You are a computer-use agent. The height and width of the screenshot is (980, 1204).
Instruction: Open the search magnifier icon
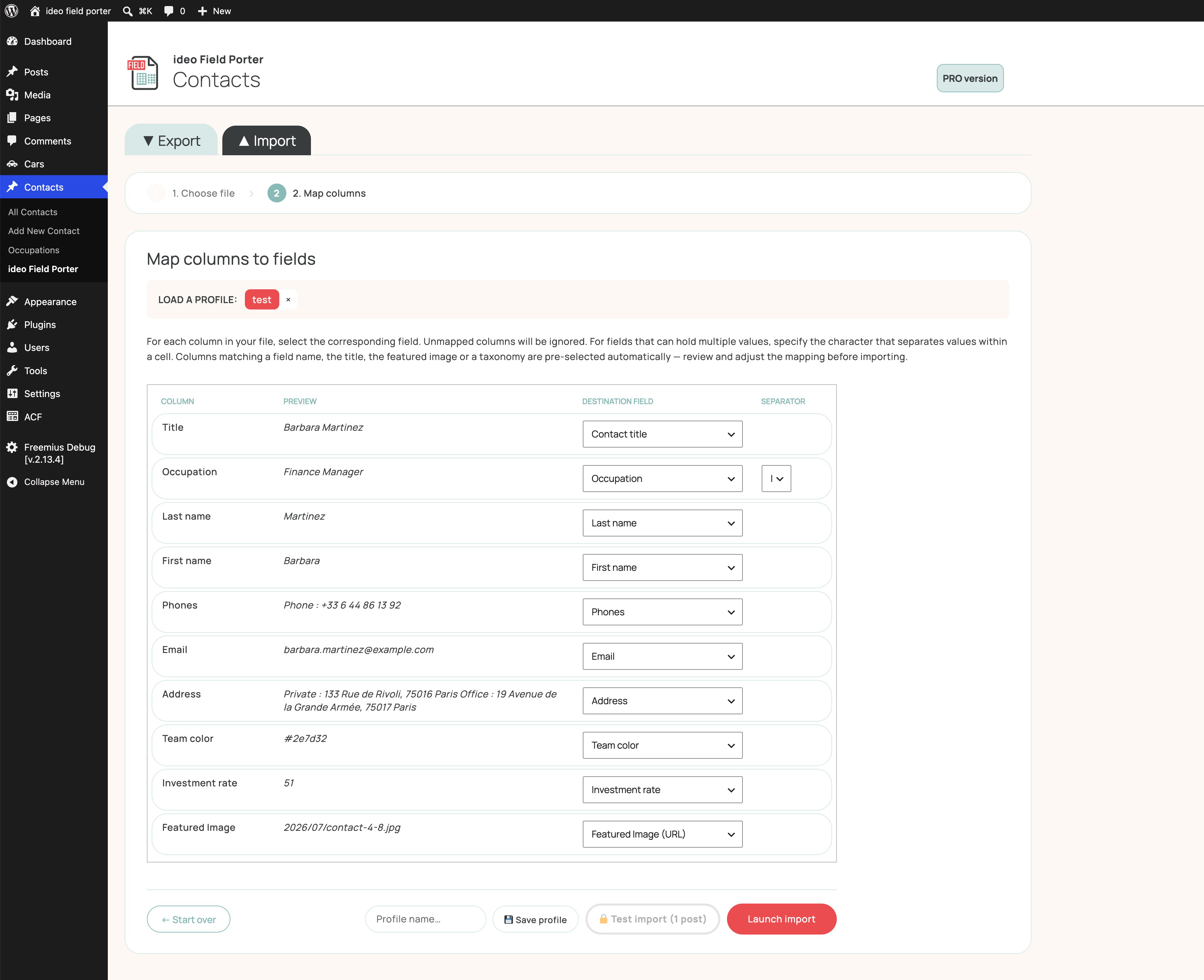point(128,11)
